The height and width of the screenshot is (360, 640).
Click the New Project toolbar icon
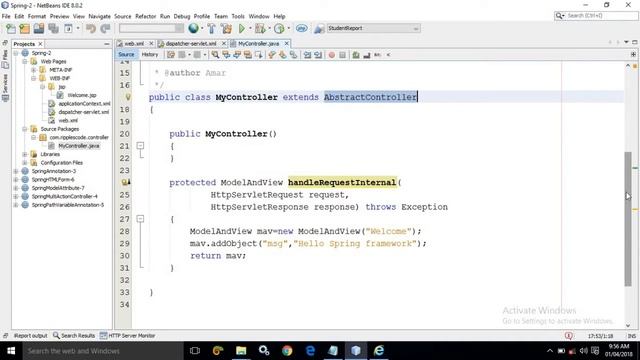coord(24,28)
